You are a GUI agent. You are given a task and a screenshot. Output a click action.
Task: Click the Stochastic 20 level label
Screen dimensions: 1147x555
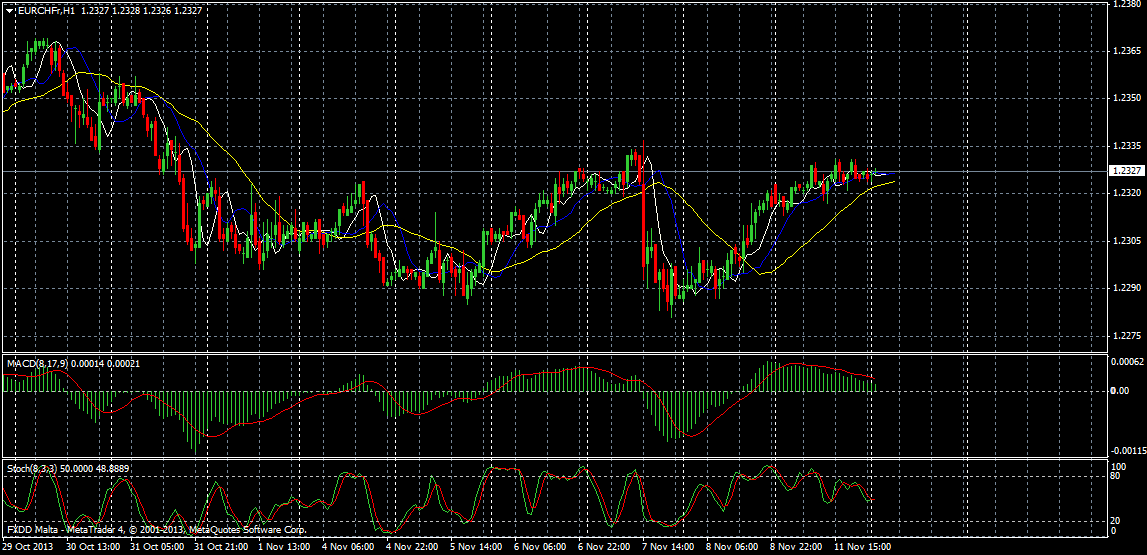1118,521
